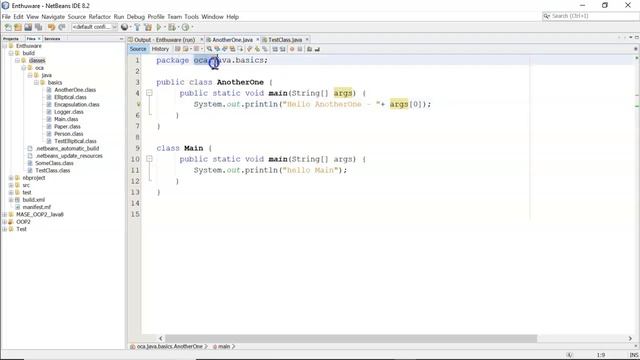640x360 pixels.
Task: Stop macro recording icon
Action: (300, 49)
